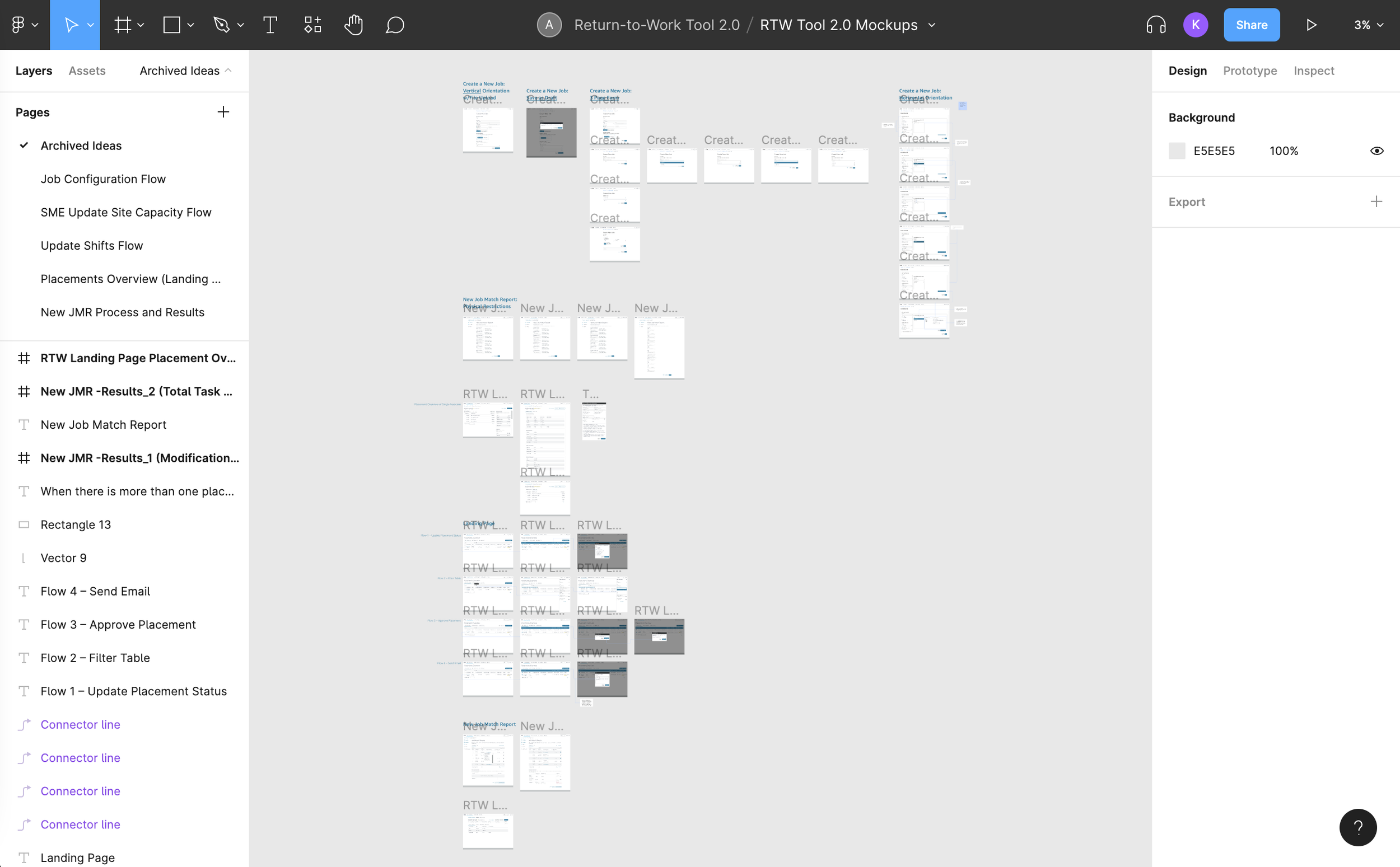Present prototype with play icon
The height and width of the screenshot is (867, 1400).
click(x=1311, y=25)
